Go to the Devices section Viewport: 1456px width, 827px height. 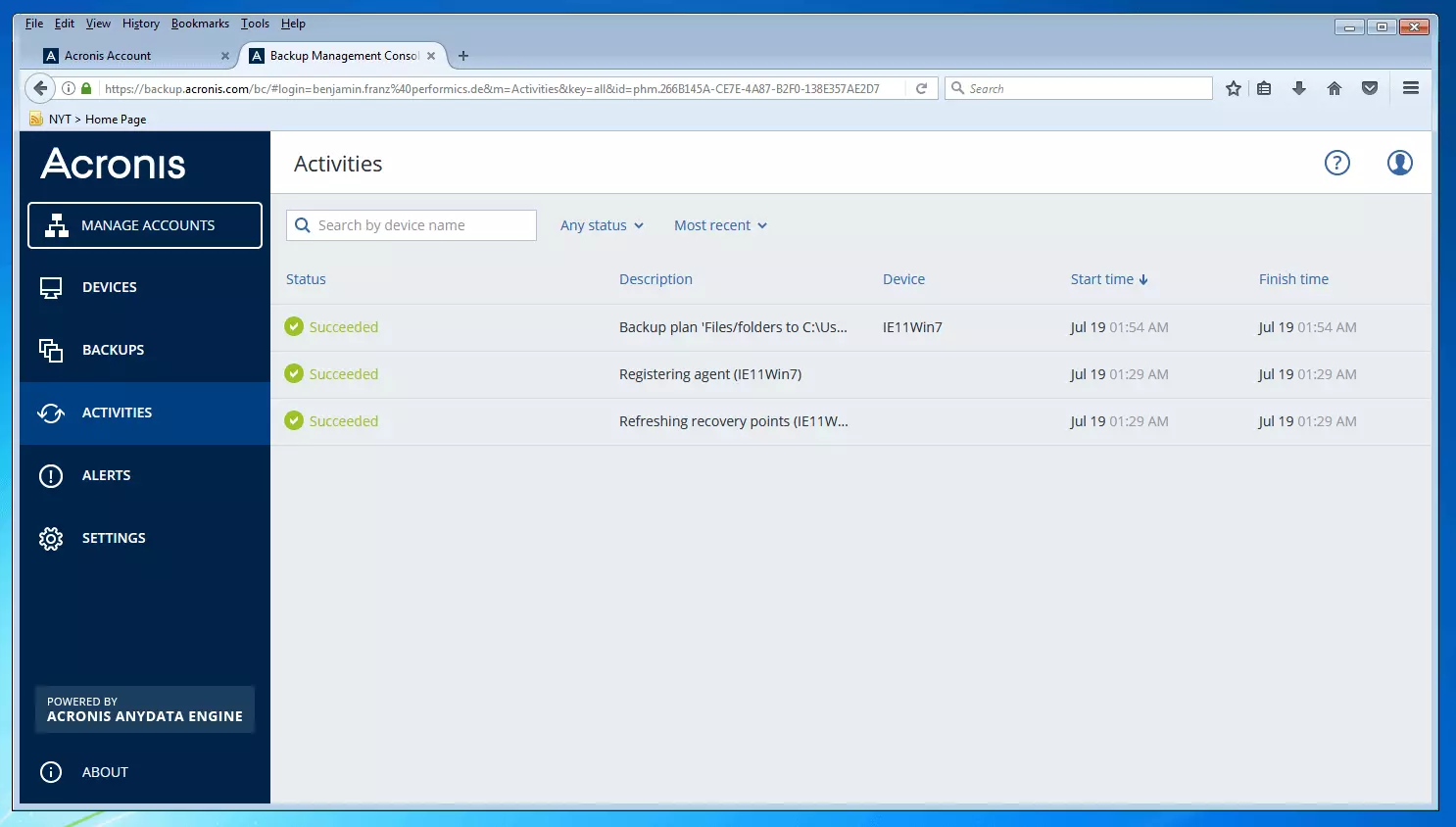pos(145,287)
